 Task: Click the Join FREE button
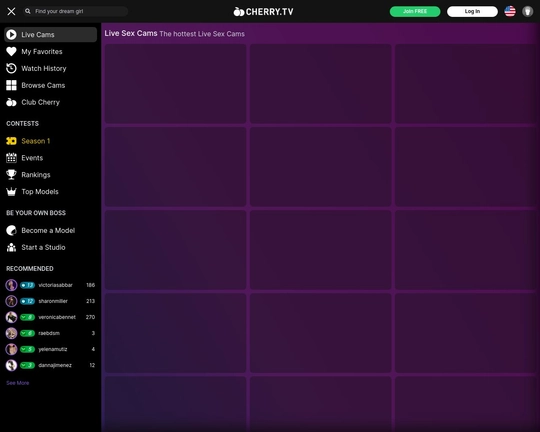click(x=415, y=11)
